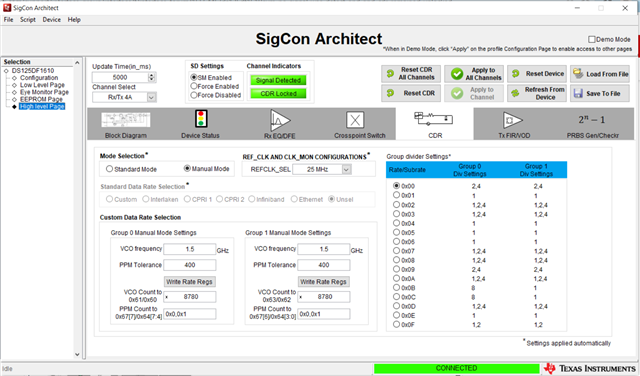640x376 pixels.
Task: Click Group 0 VCO Count field
Action: 190,297
